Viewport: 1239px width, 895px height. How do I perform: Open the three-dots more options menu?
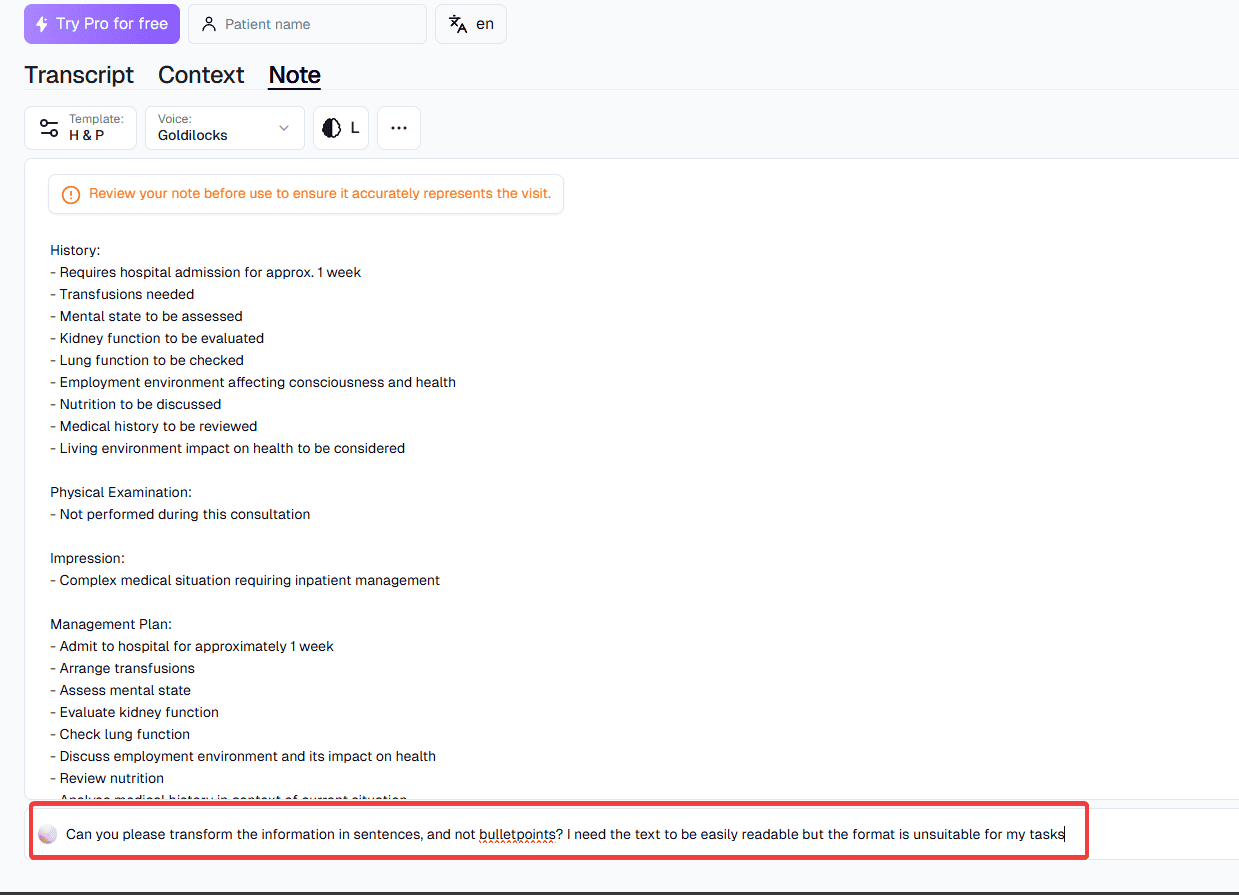coord(399,128)
